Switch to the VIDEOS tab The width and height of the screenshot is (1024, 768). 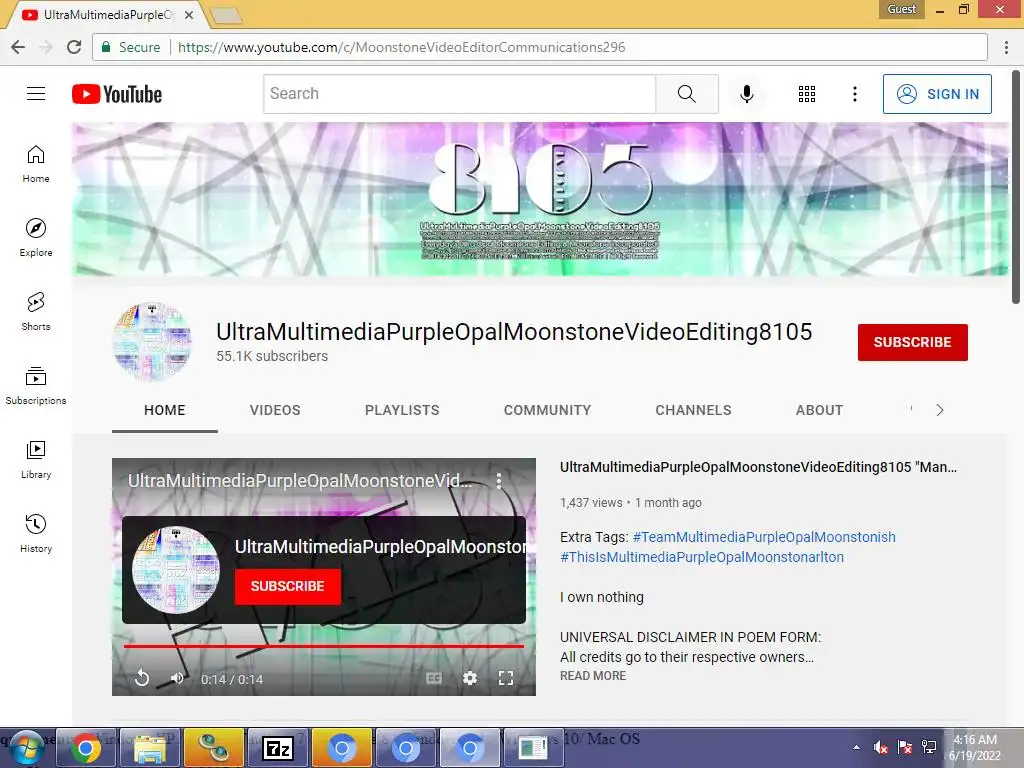pyautogui.click(x=275, y=410)
